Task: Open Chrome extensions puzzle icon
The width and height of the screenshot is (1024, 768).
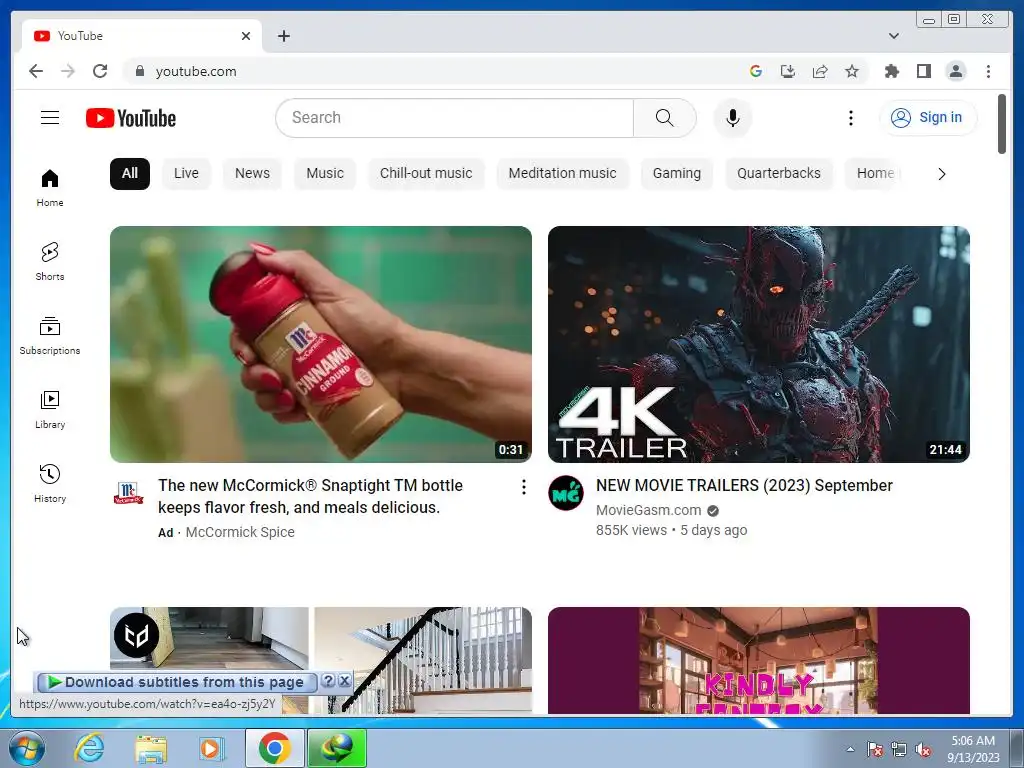Action: (891, 71)
